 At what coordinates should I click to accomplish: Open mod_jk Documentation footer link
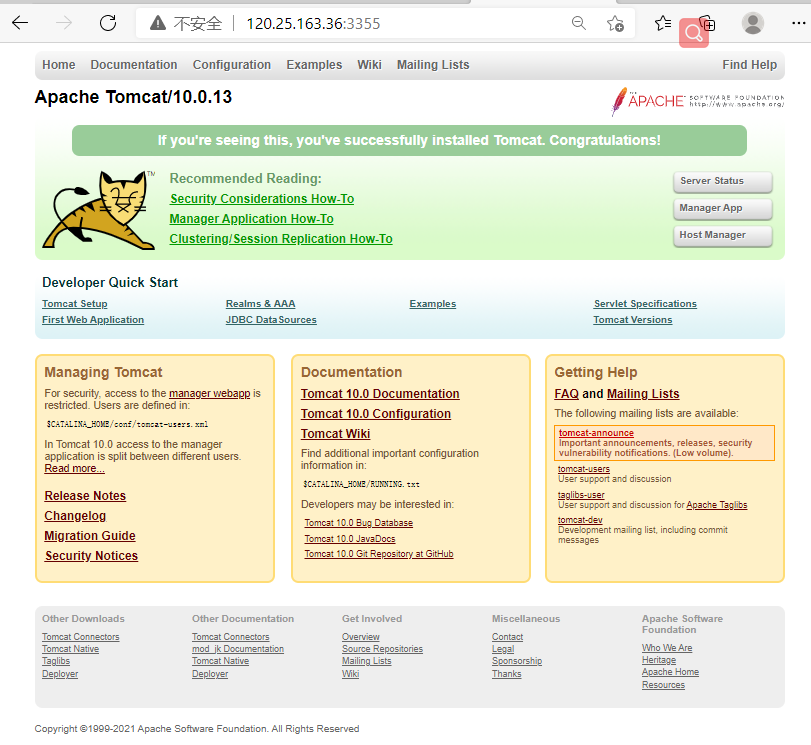[x=238, y=649]
